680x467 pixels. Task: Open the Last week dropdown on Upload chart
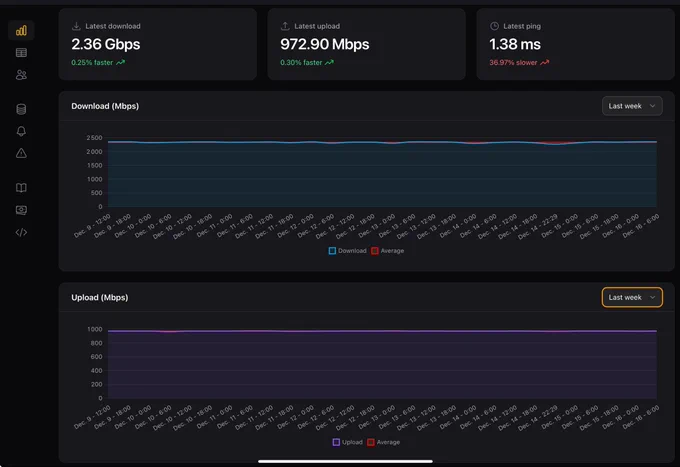coord(632,297)
